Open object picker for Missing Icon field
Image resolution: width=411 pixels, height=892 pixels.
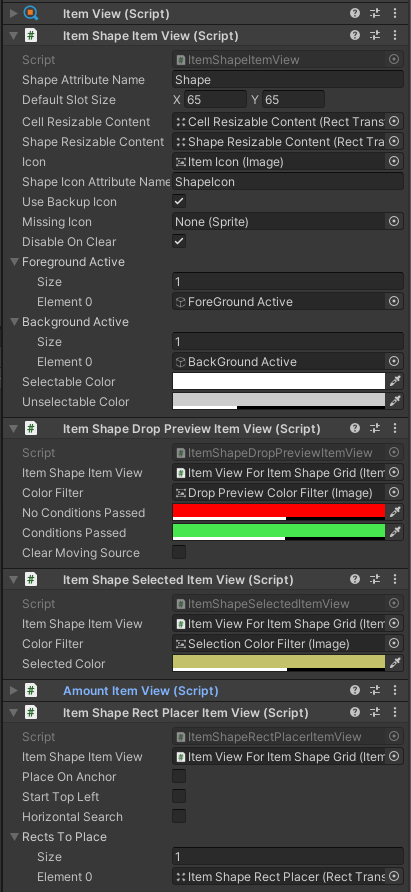pos(394,221)
